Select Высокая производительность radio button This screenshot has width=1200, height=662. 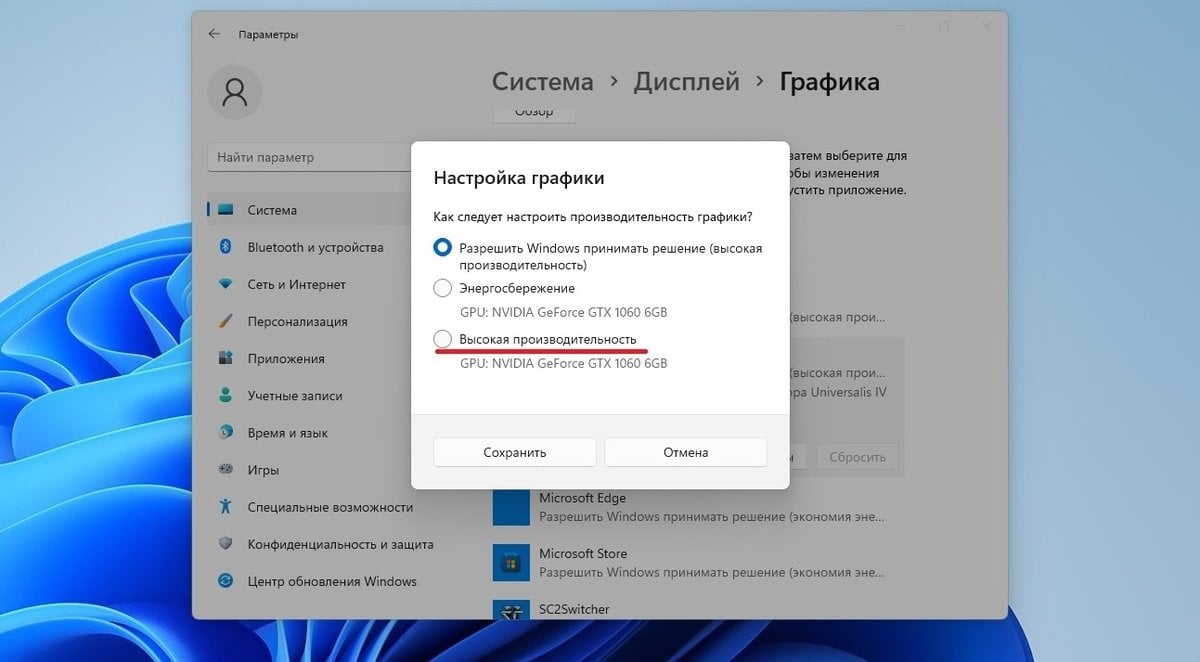coord(442,340)
